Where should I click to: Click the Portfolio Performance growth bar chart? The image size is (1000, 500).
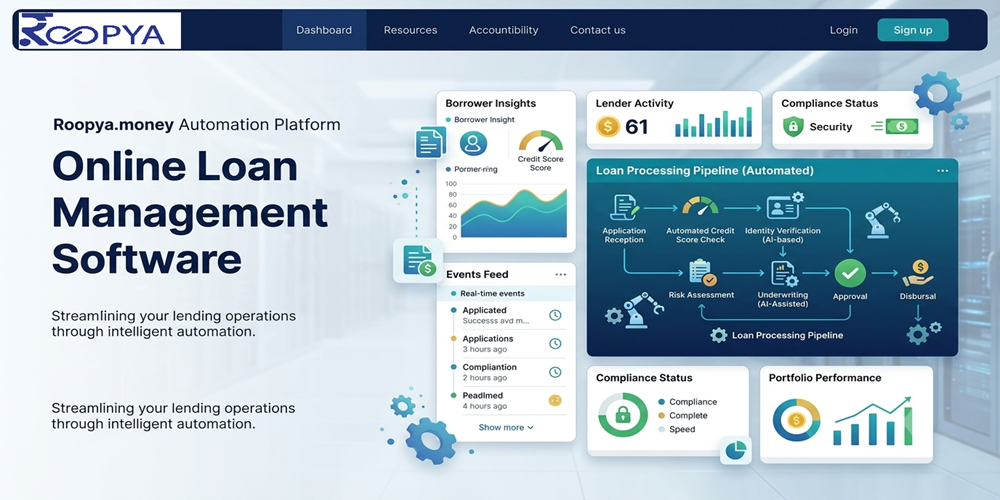(873, 421)
